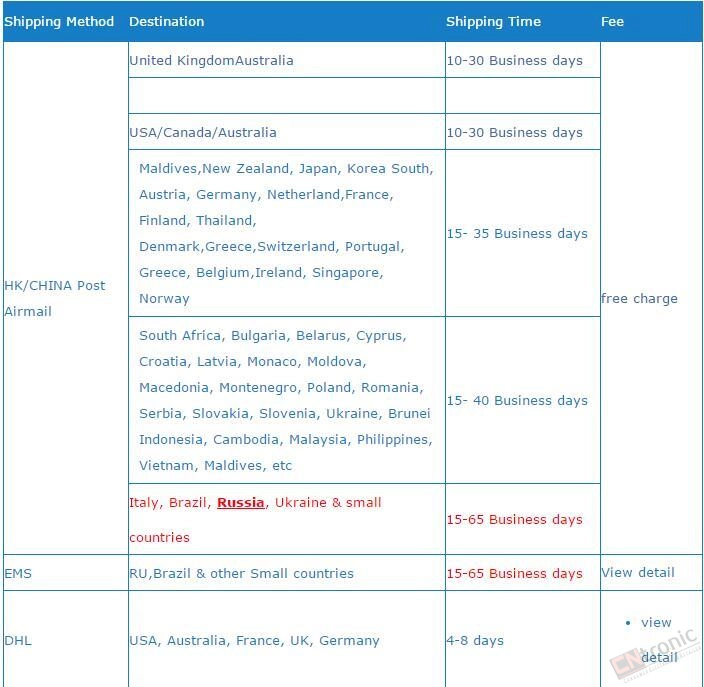
Task: Click Italy, Brazil text in red
Action: (169, 502)
